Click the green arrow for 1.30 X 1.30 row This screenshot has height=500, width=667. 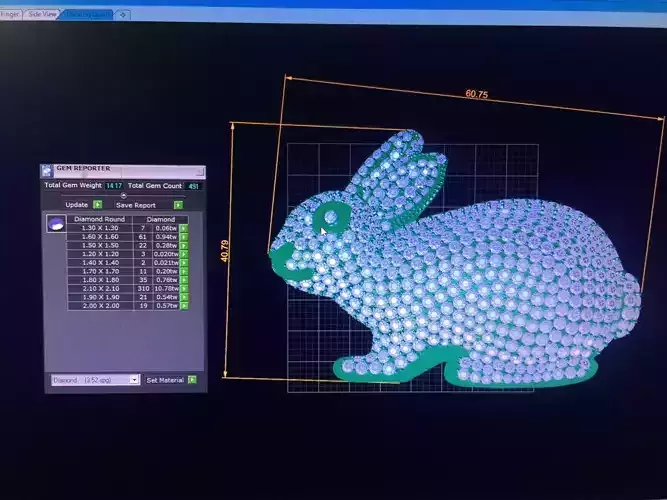click(184, 229)
